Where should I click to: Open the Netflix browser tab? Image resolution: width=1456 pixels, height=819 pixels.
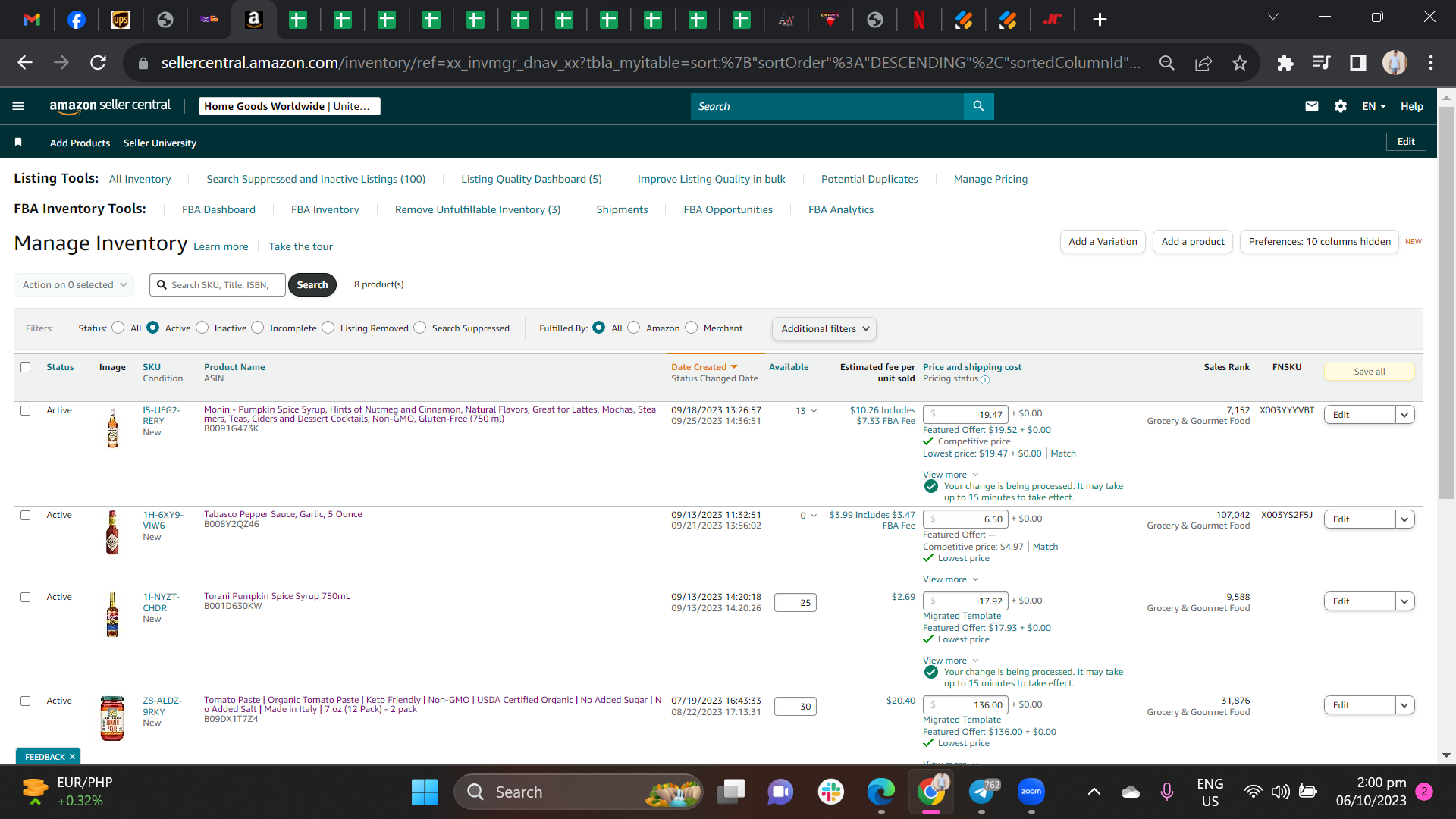point(919,20)
